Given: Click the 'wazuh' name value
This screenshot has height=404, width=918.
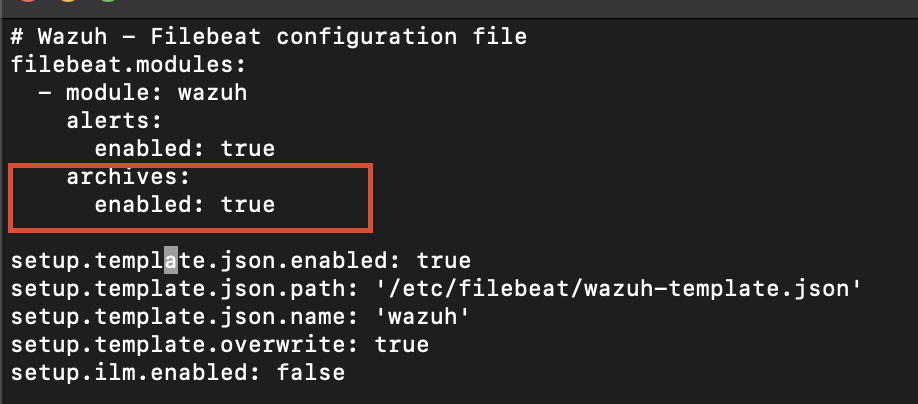Looking at the screenshot, I should pyautogui.click(x=423, y=317).
